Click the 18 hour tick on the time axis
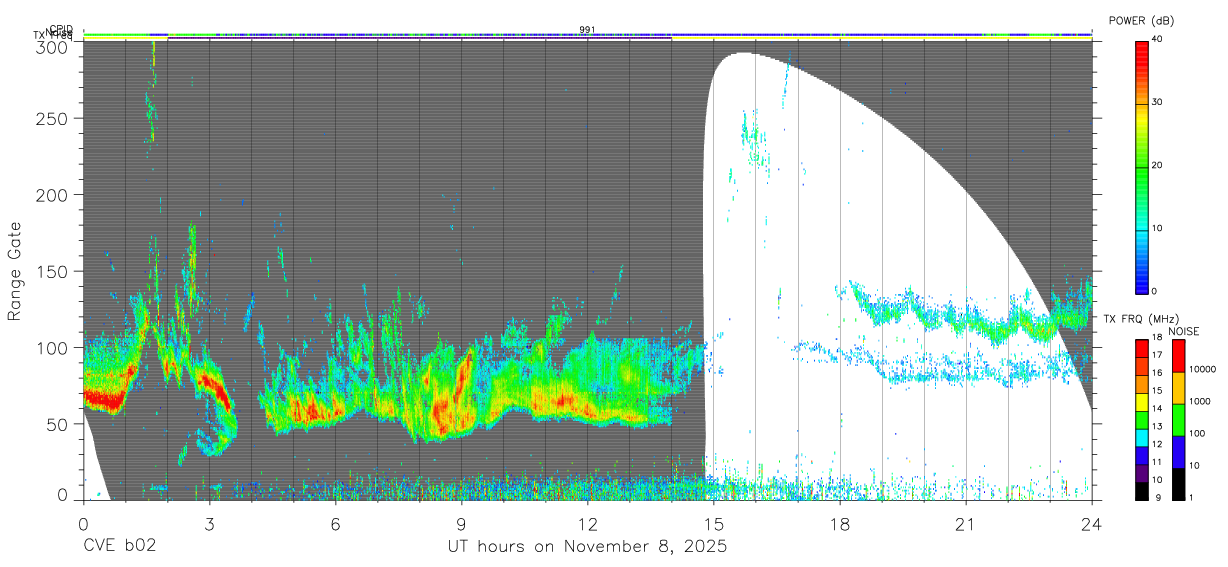Viewport: 1228px width, 567px height. tap(840, 523)
